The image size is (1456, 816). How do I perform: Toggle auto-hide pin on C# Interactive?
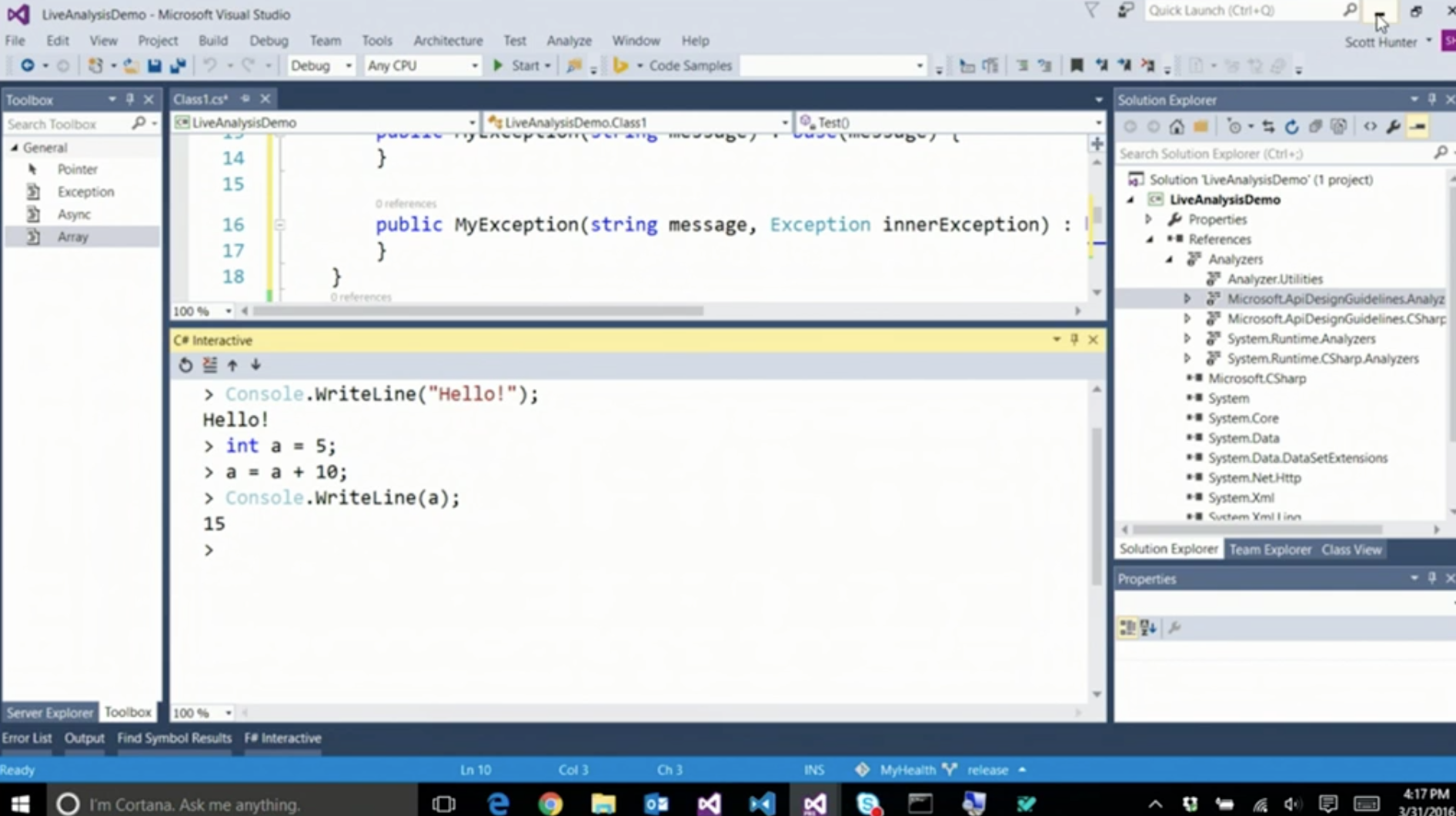pos(1074,339)
